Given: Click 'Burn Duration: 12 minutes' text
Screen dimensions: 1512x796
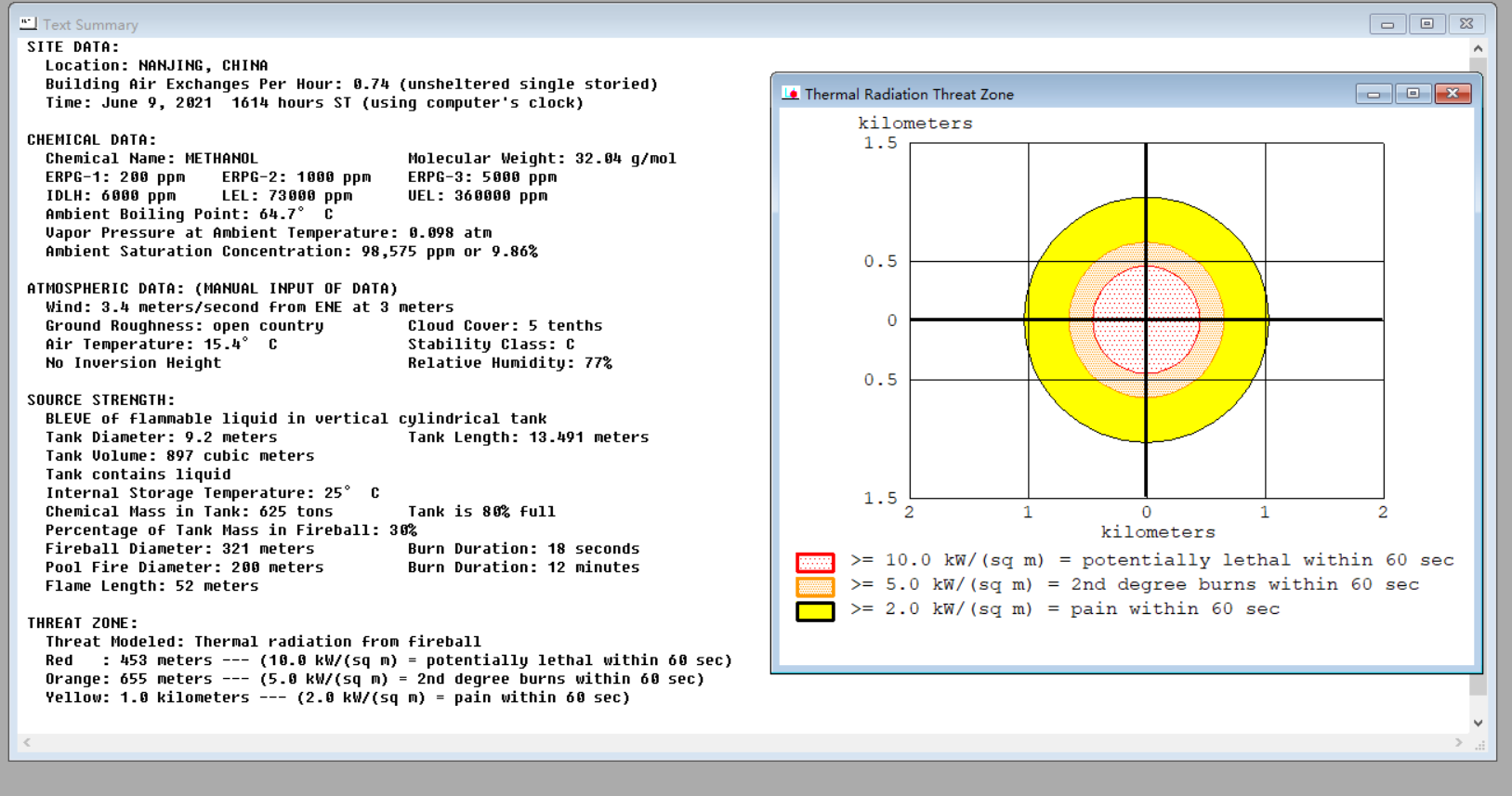Looking at the screenshot, I should click(x=523, y=568).
